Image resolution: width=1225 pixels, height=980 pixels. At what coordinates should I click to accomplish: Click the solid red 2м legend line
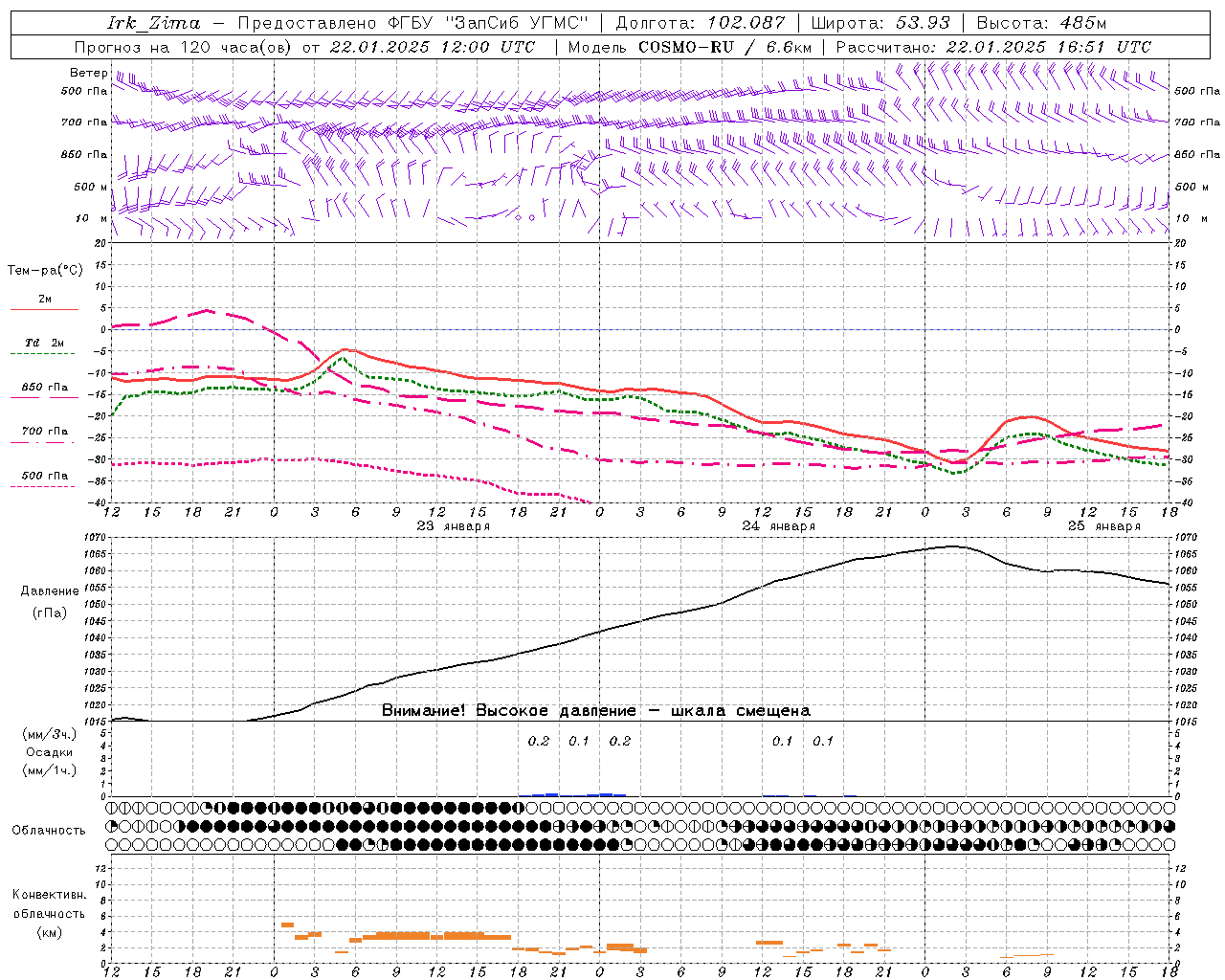tap(44, 309)
